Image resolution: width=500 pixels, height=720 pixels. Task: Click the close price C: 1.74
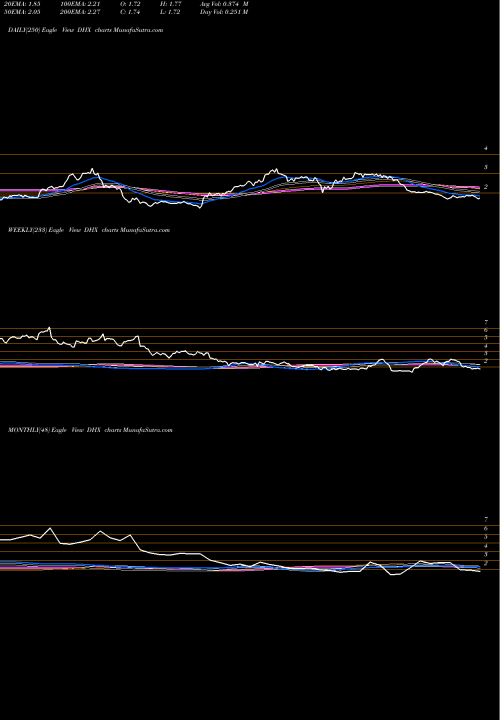pyautogui.click(x=131, y=12)
